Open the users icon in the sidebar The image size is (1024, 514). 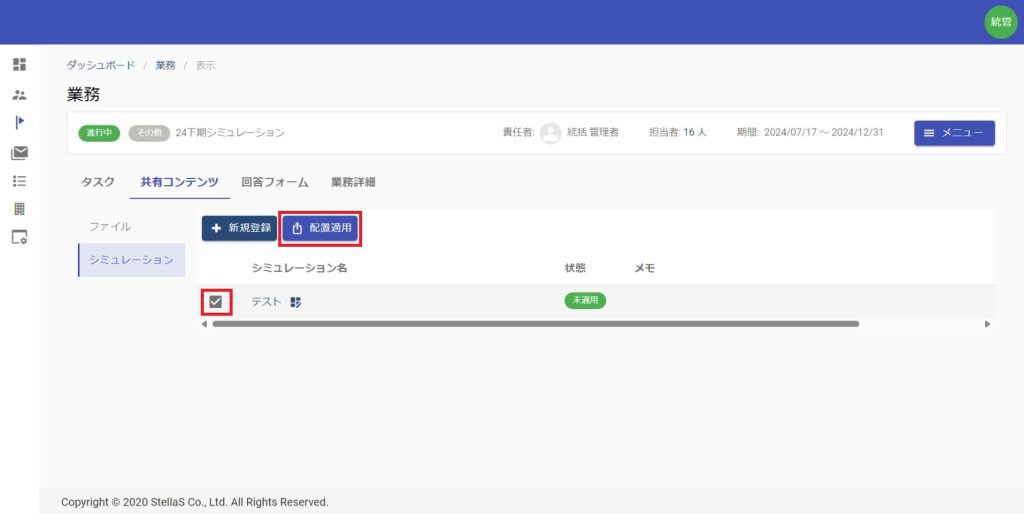coord(19,95)
